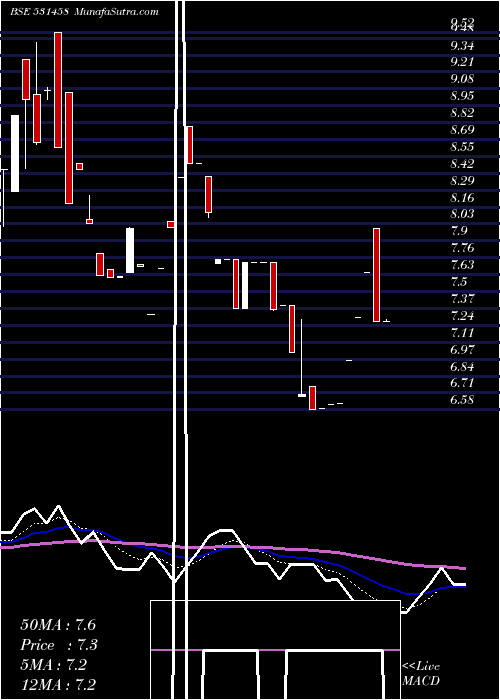Image resolution: width=500 pixels, height=700 pixels.
Task: Select the 9.34 price axis label
Action: coord(462,45)
